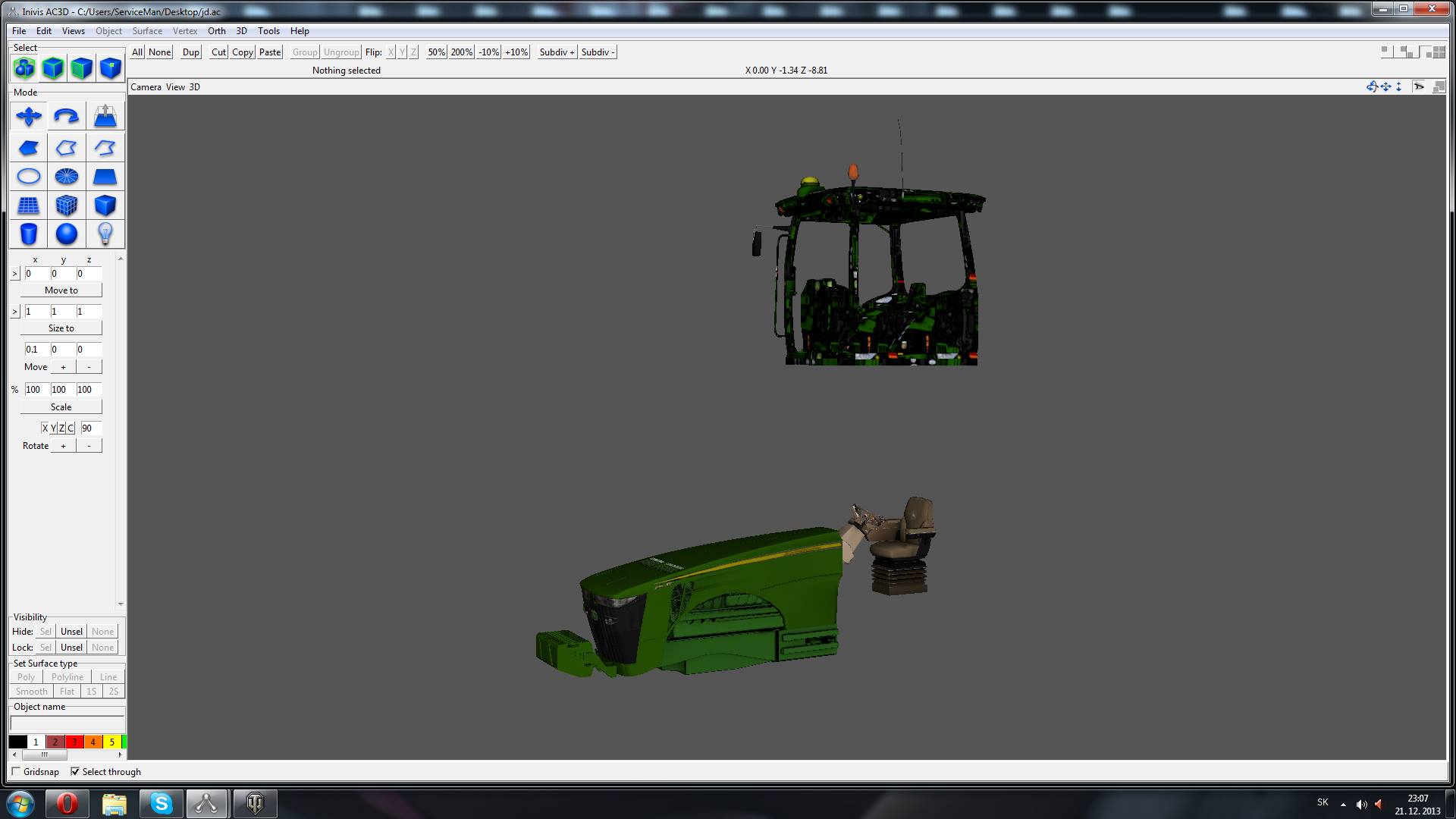Select the Vertex selection mode icon

click(x=111, y=68)
